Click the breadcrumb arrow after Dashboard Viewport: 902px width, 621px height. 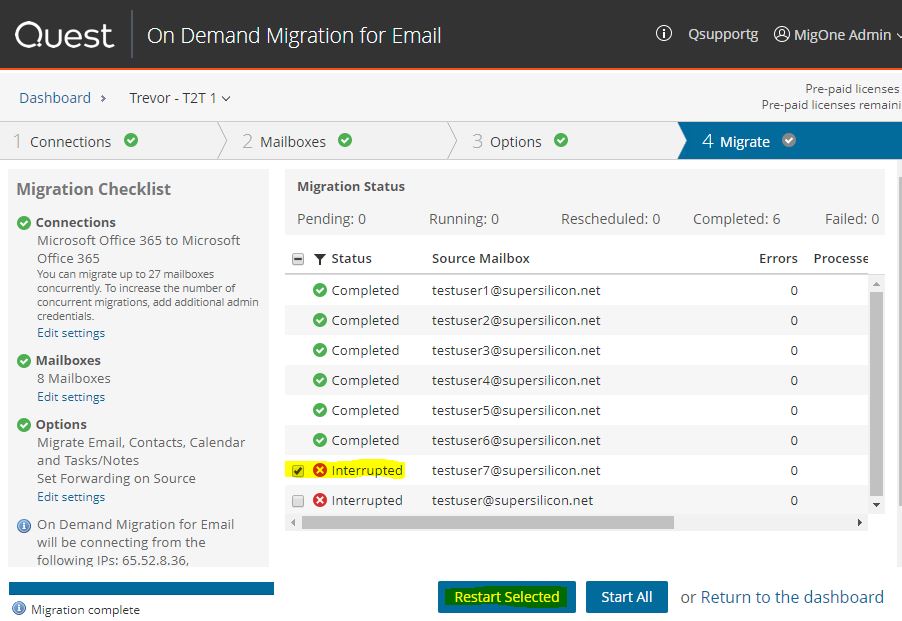tap(104, 98)
